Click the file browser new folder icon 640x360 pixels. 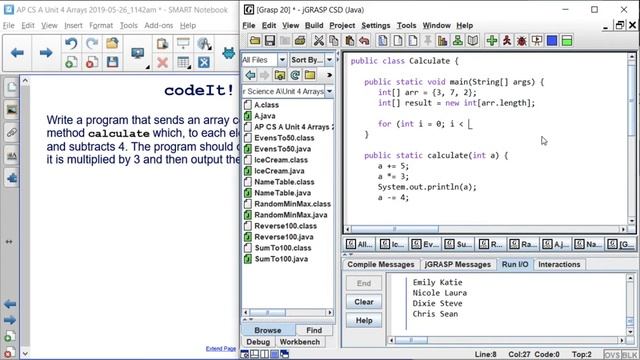click(310, 75)
